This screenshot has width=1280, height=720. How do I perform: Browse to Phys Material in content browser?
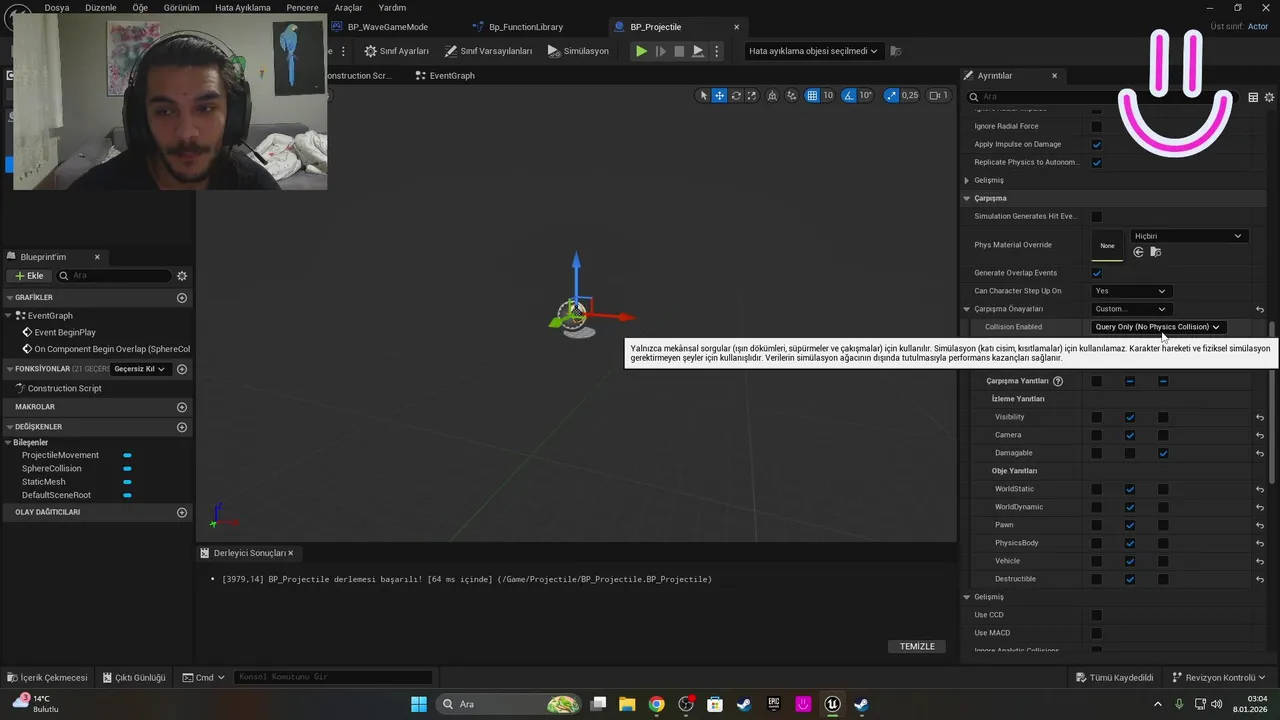[1155, 252]
